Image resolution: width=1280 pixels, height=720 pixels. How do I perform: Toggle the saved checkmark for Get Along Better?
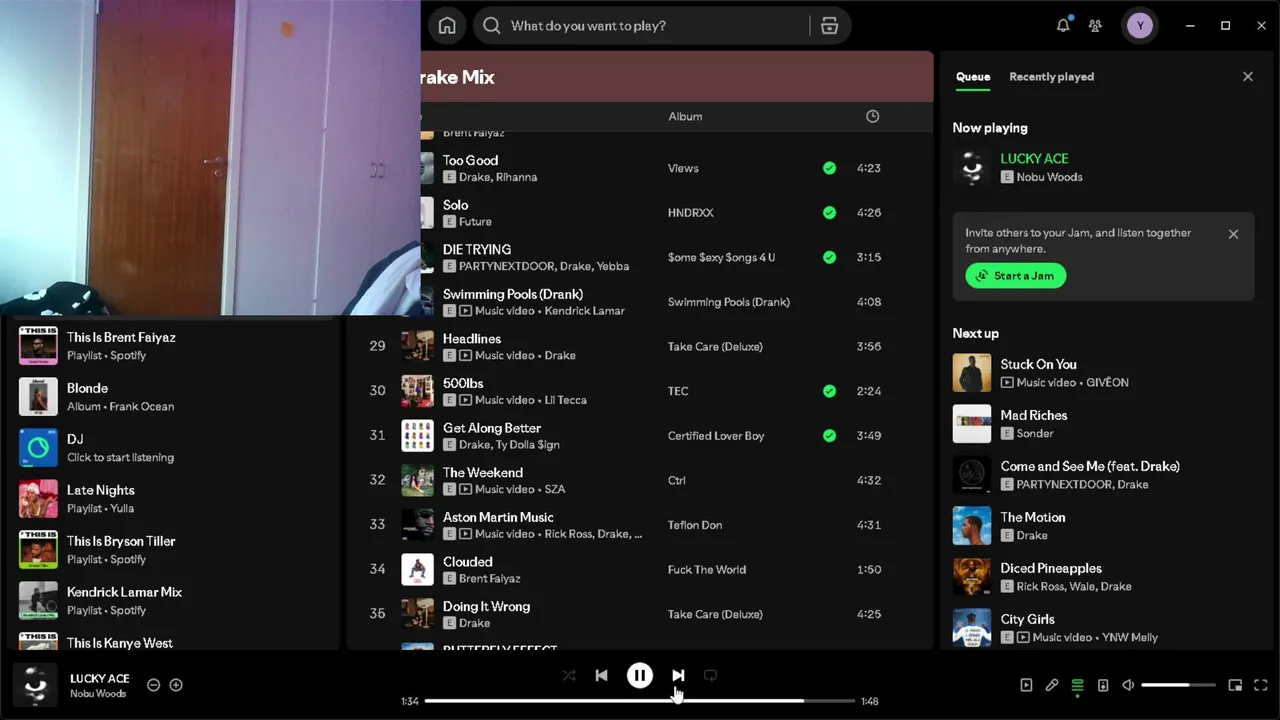tap(829, 436)
